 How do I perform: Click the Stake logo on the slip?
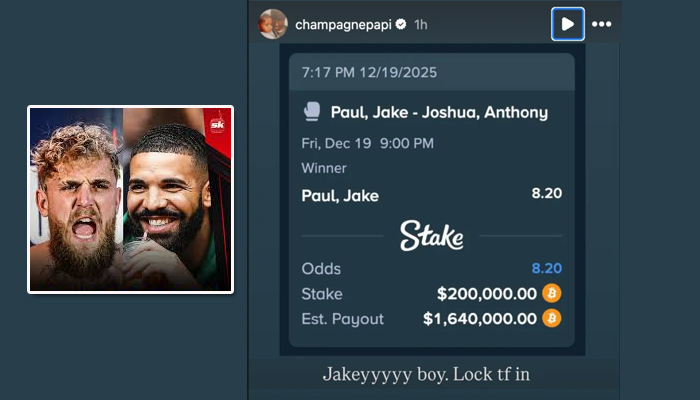click(x=431, y=235)
